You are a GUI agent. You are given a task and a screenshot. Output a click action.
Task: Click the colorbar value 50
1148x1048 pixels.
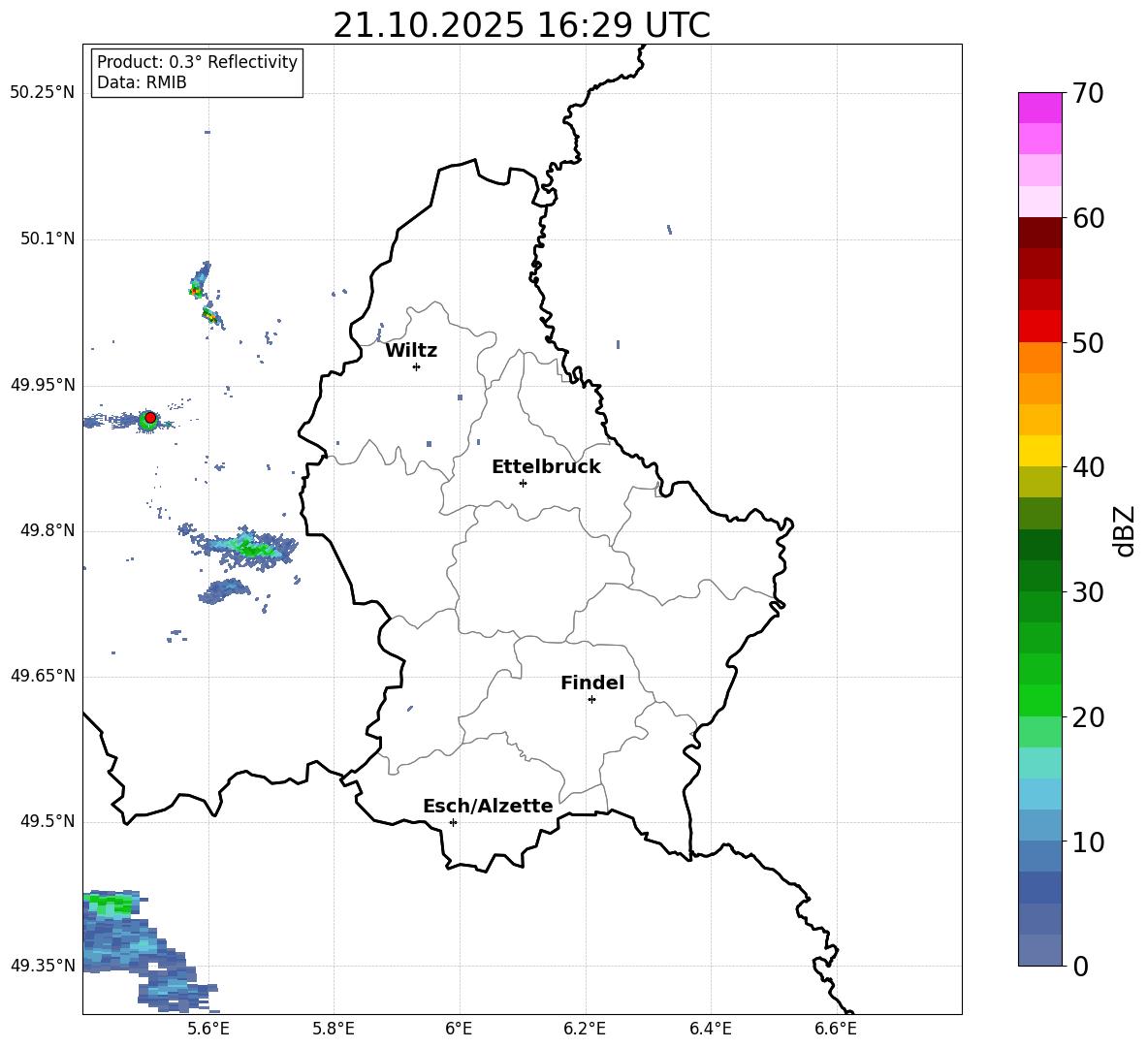(1089, 342)
